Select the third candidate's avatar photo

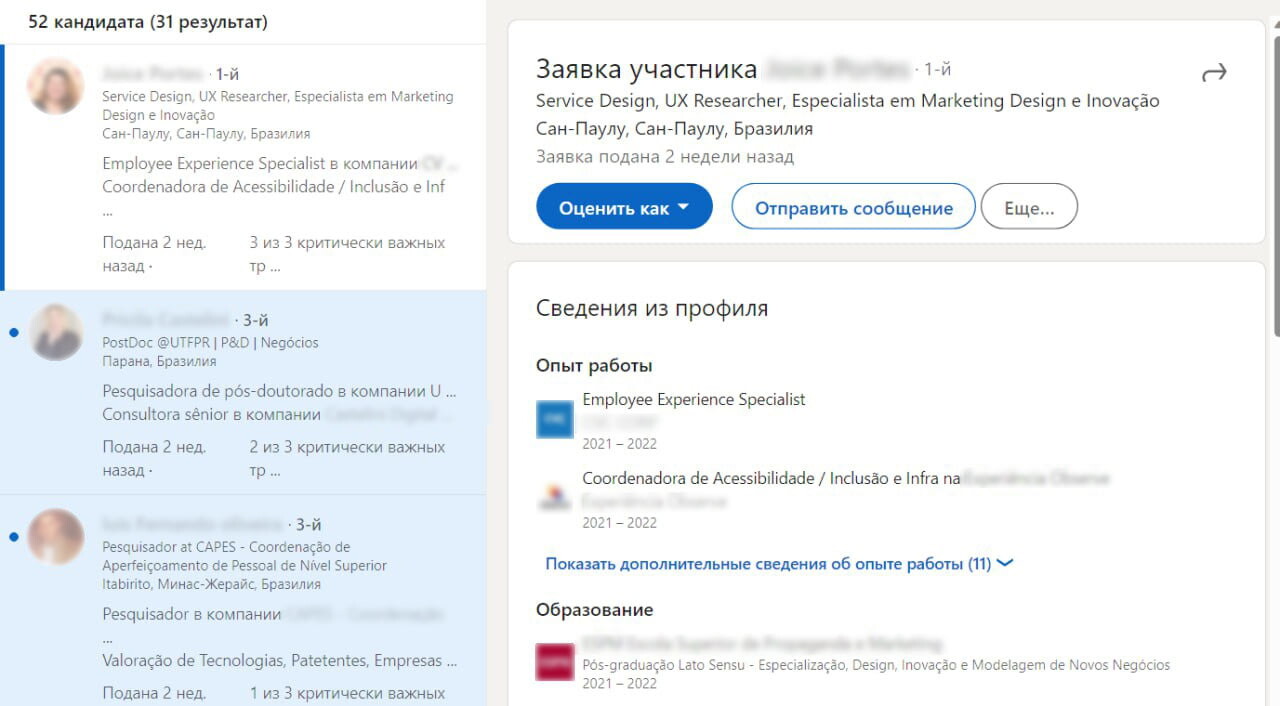click(55, 537)
